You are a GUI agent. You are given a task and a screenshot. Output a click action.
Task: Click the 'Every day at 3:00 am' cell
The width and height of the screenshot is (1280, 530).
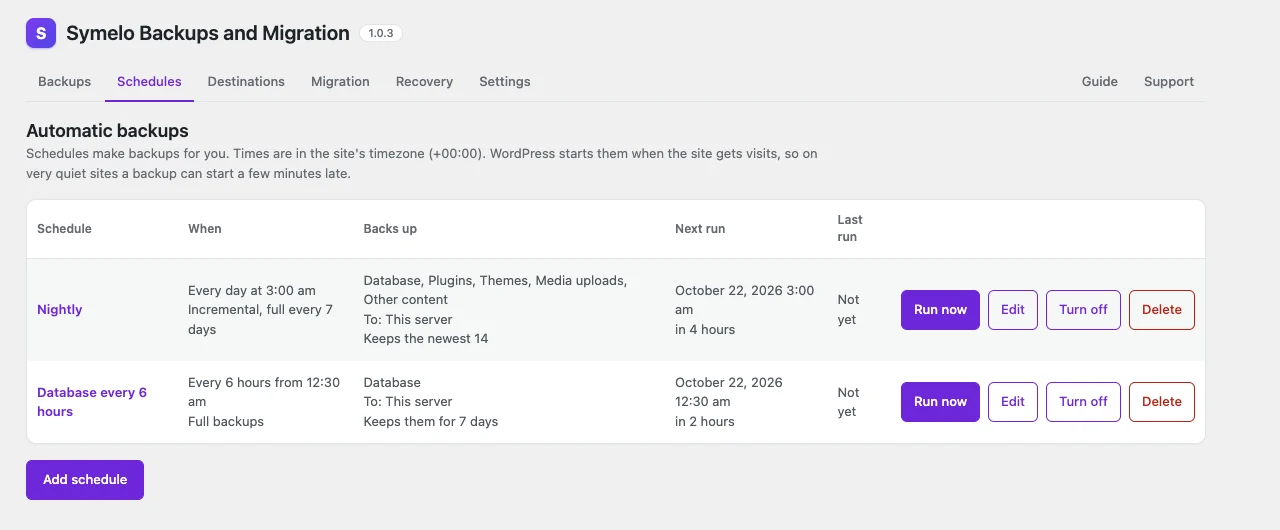pyautogui.click(x=252, y=291)
